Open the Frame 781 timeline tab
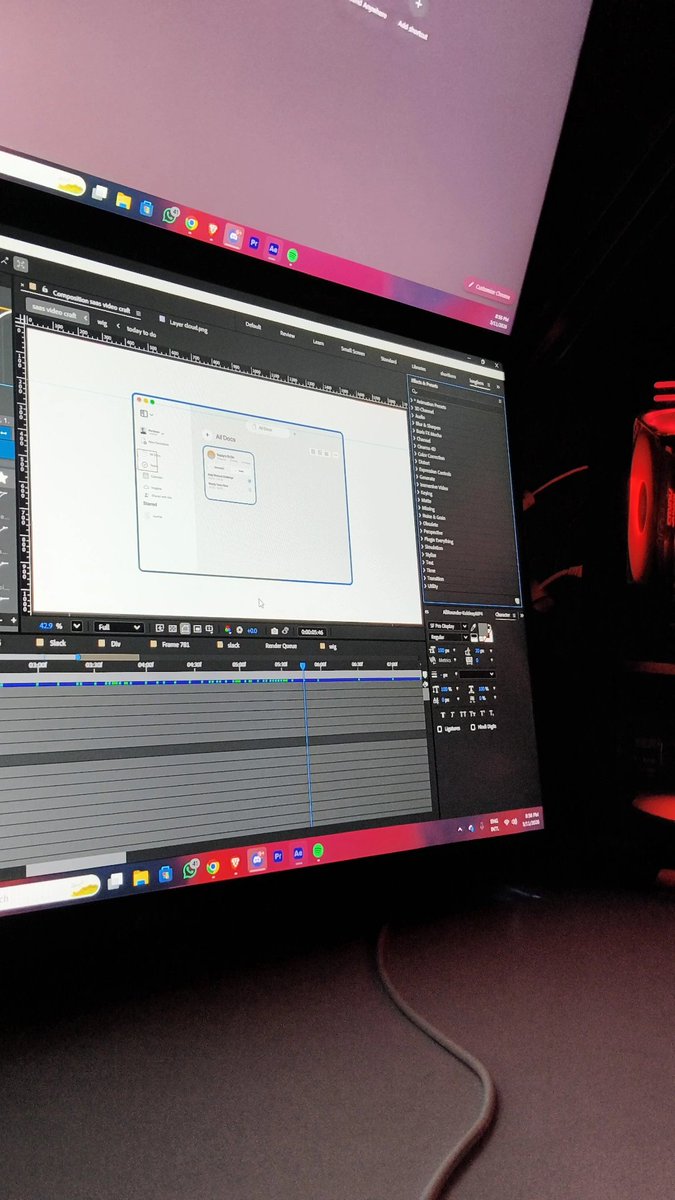This screenshot has height=1200, width=675. [175, 644]
